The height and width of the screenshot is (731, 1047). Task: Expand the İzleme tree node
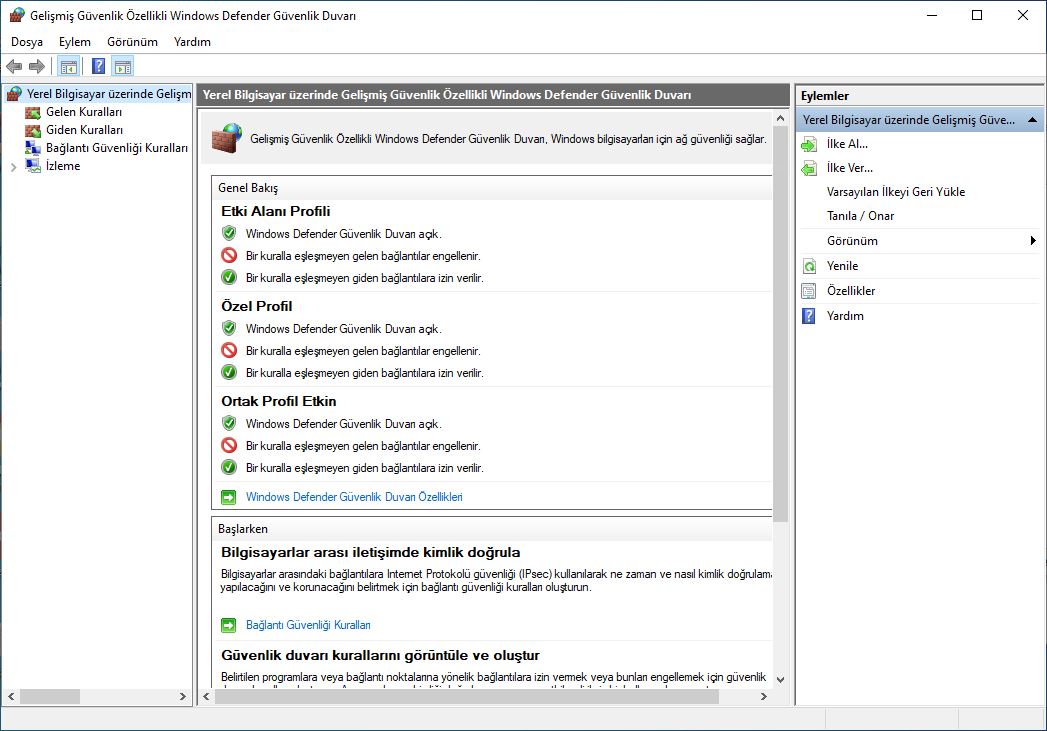(x=13, y=167)
